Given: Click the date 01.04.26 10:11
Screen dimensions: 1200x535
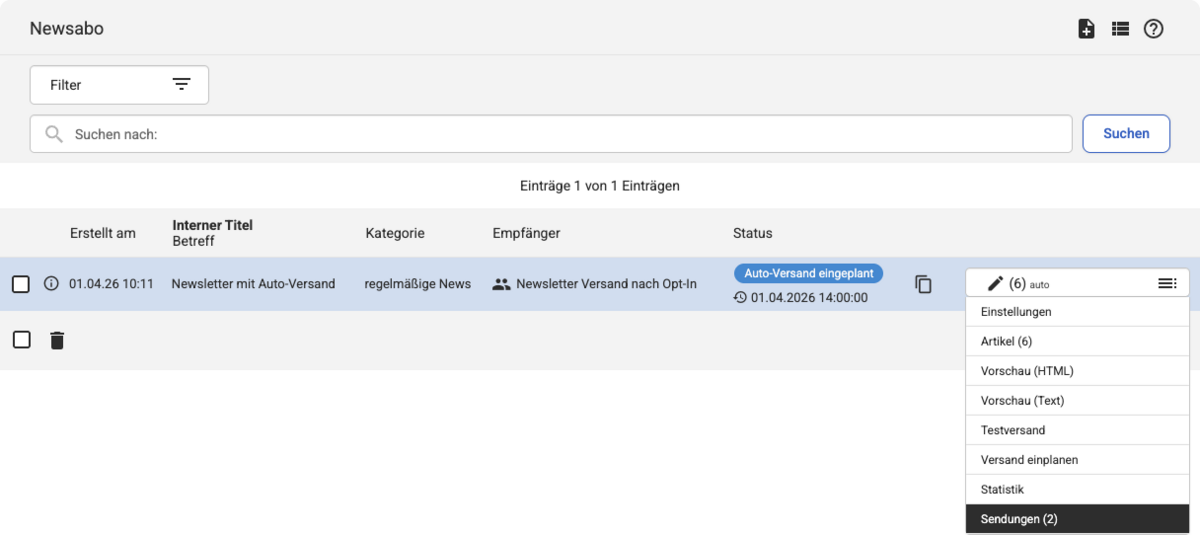Looking at the screenshot, I should pyautogui.click(x=111, y=284).
